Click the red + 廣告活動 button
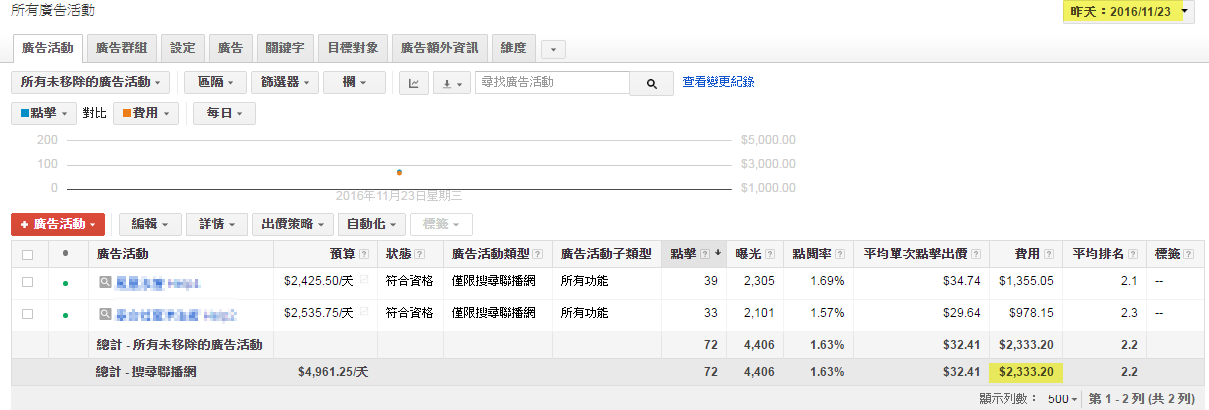This screenshot has height=410, width=1209. pos(58,225)
